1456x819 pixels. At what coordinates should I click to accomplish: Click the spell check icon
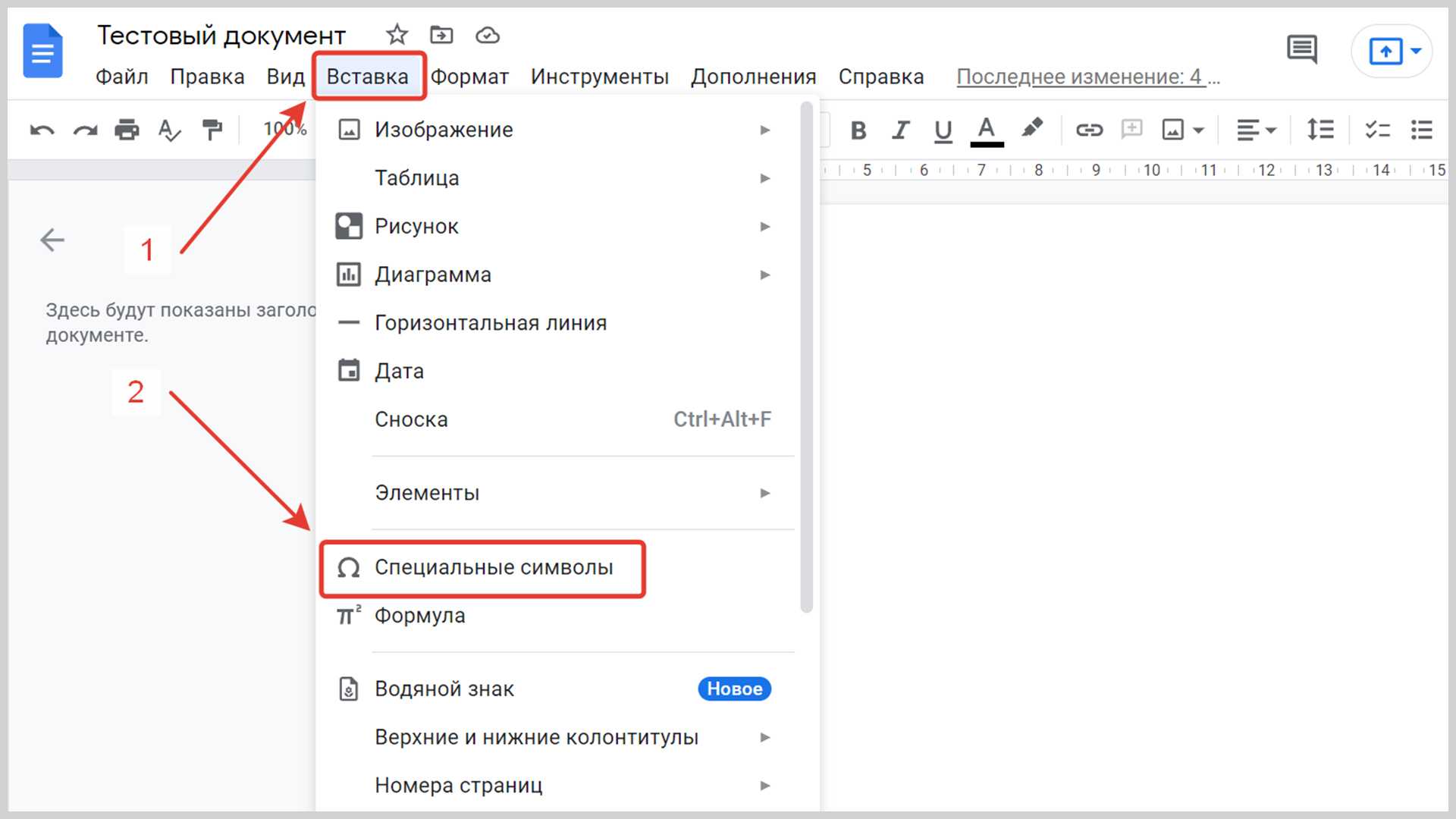(169, 130)
